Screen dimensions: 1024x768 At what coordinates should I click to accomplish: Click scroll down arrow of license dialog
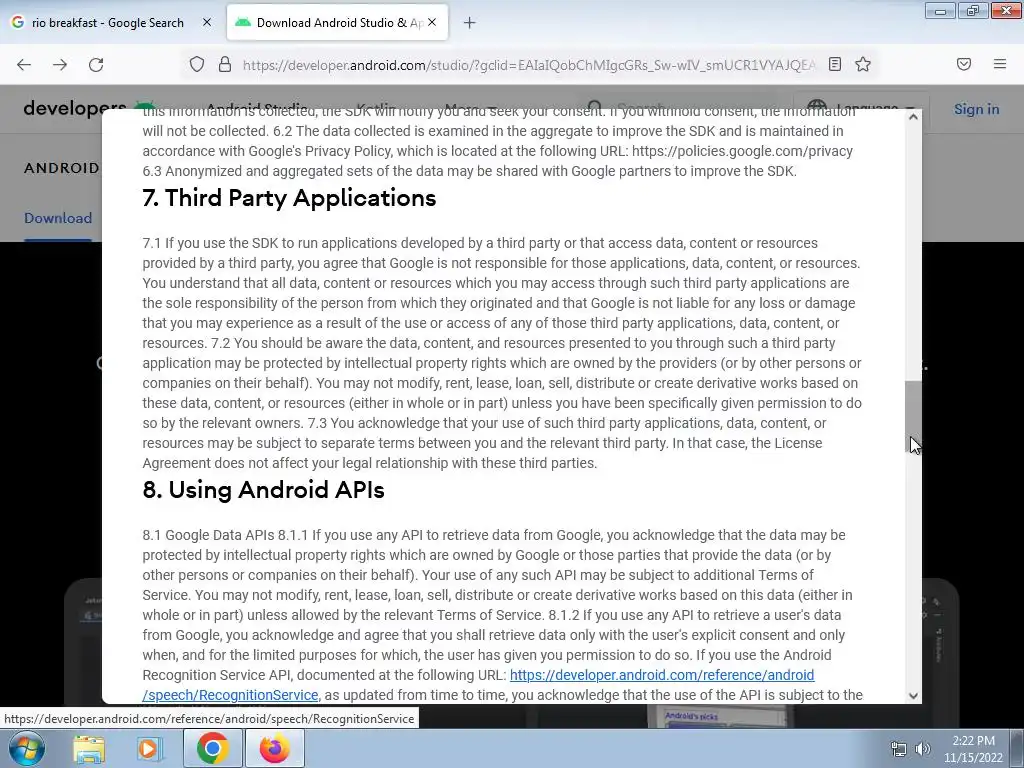tap(913, 696)
